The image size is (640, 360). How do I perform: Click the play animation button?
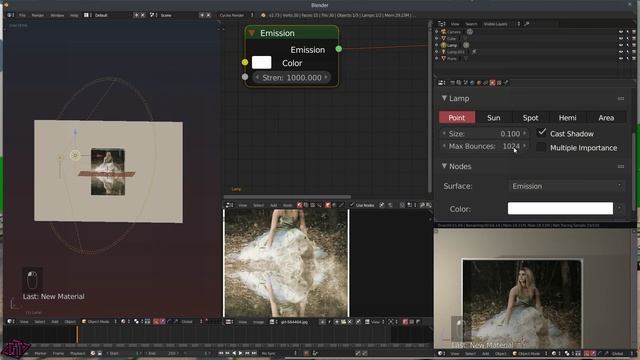click(x=240, y=353)
